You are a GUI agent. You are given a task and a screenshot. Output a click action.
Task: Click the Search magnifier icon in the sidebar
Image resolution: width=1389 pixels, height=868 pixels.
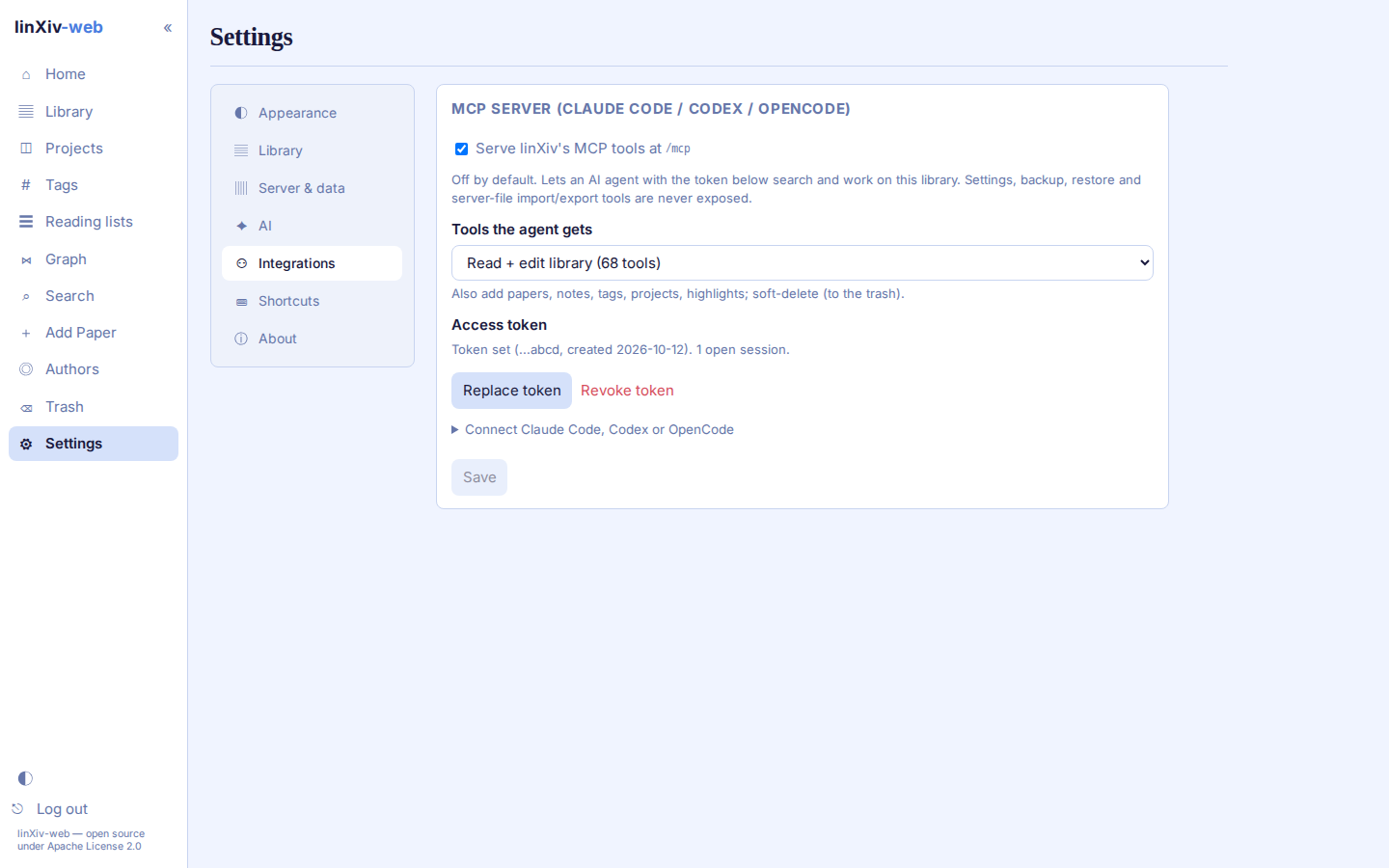(x=26, y=296)
